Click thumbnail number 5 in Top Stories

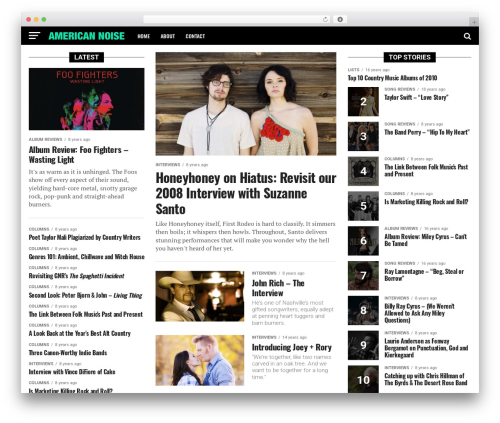point(363,206)
